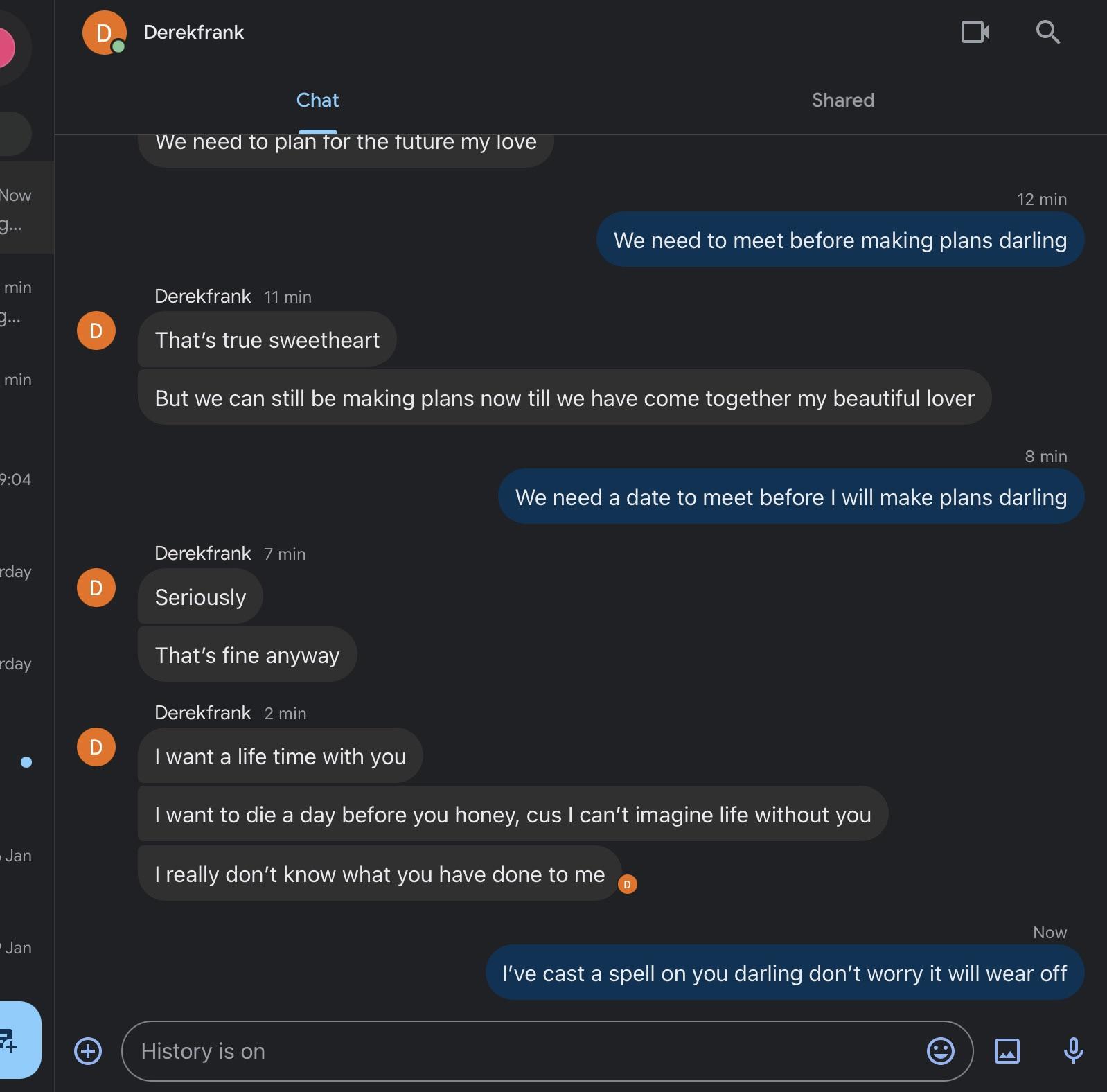Screen dimensions: 1107x1092
Task: Record a voice message with the microphone icon
Action: pos(1072,1051)
